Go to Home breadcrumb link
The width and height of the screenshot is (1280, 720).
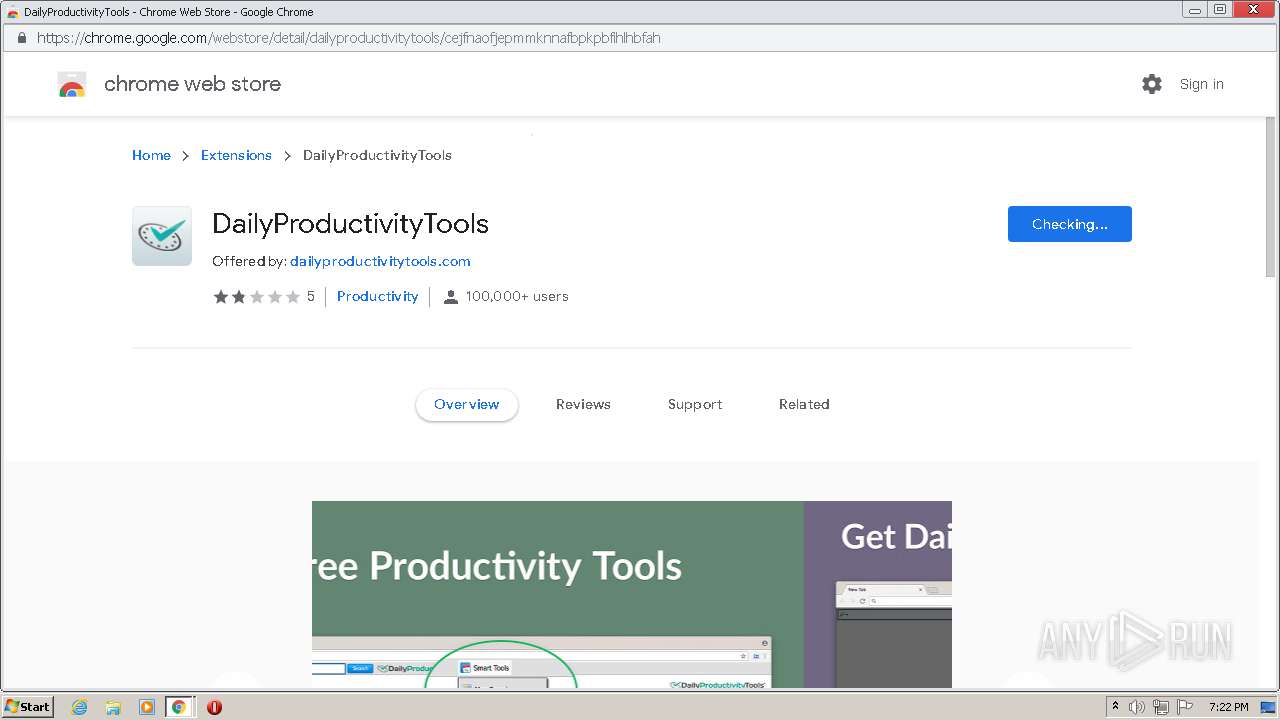151,155
